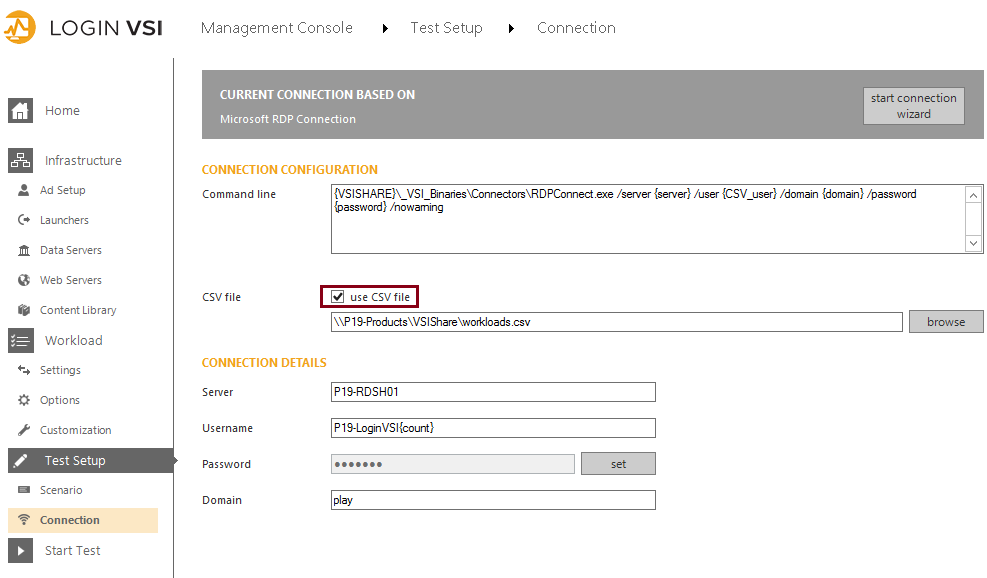Click the Web Servers globe icon
The image size is (987, 578).
pos(24,280)
